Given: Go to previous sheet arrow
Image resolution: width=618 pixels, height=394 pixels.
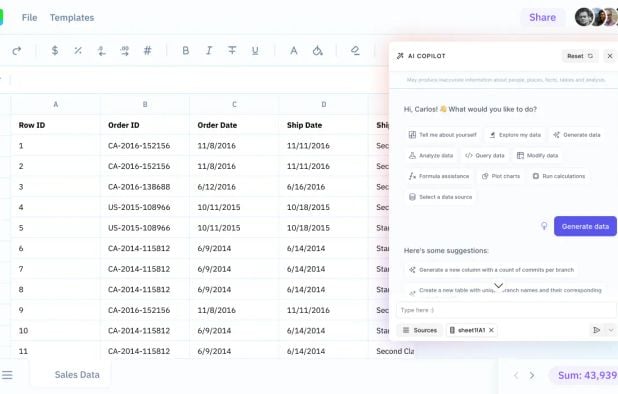Looking at the screenshot, I should pyautogui.click(x=516, y=375).
